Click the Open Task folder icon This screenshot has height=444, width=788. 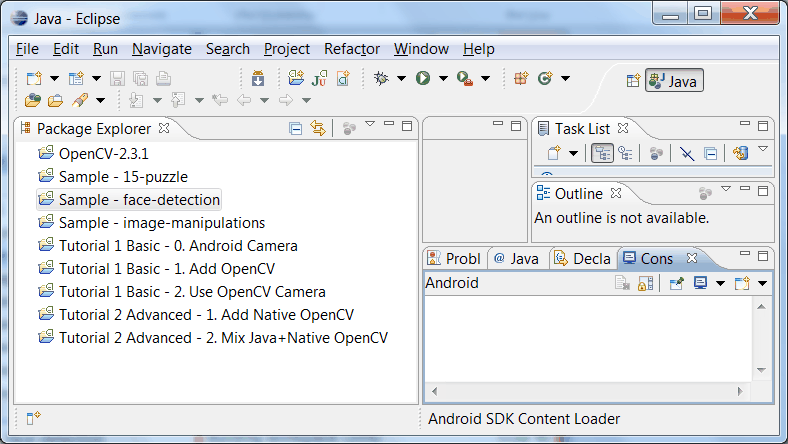coord(55,101)
